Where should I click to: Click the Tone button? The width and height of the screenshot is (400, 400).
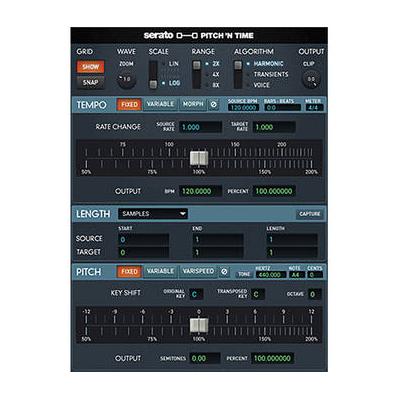(244, 274)
